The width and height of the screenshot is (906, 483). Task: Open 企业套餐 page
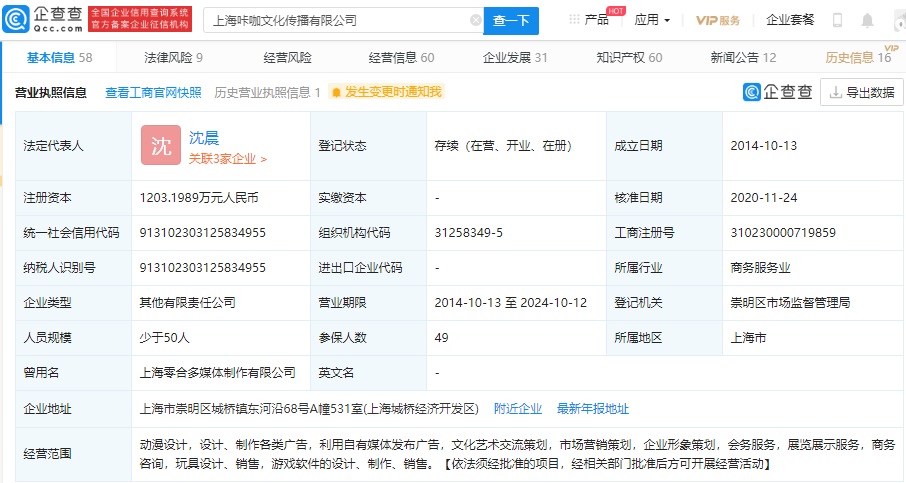point(790,20)
